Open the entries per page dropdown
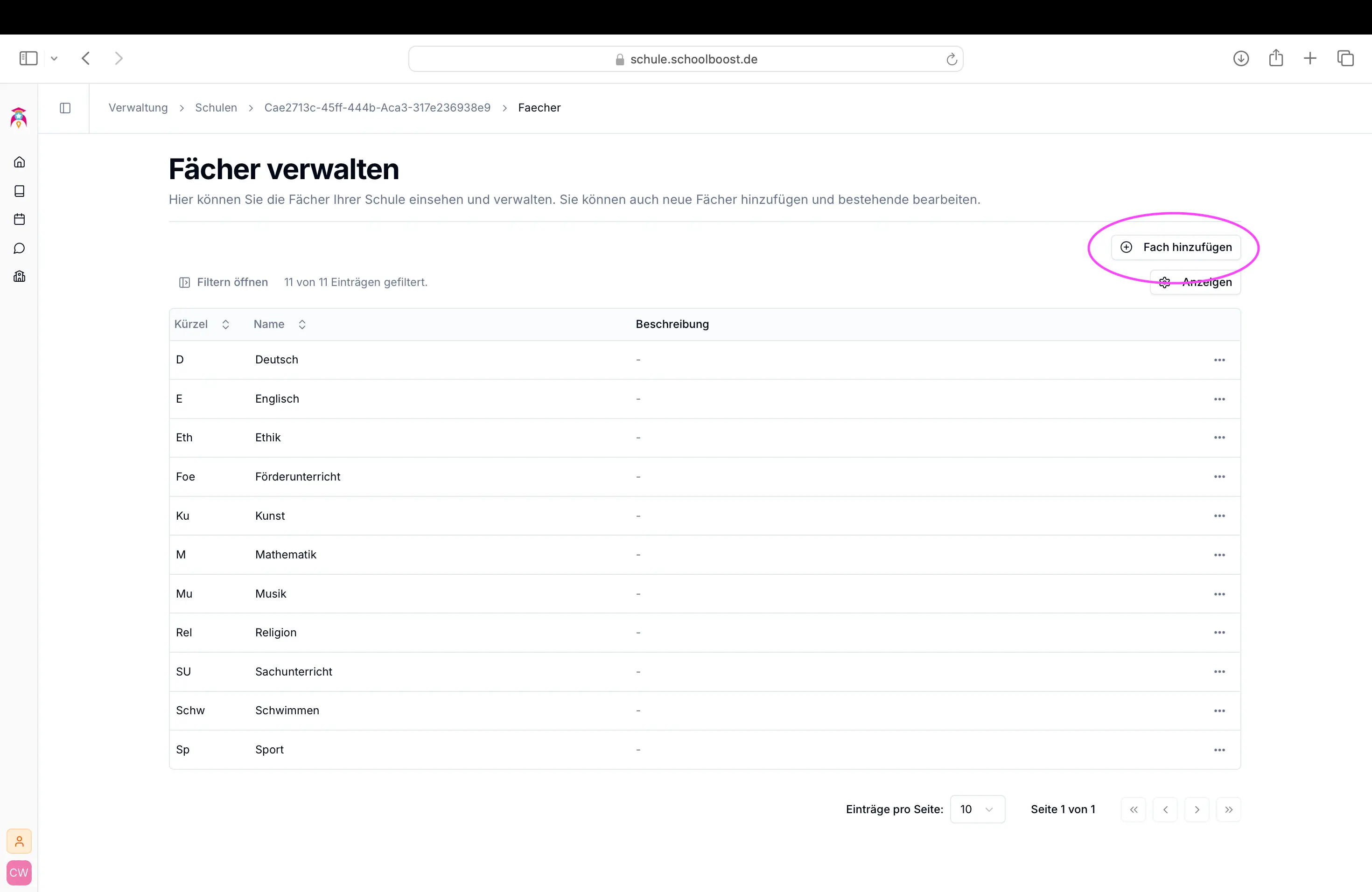This screenshot has width=1372, height=892. (x=977, y=809)
